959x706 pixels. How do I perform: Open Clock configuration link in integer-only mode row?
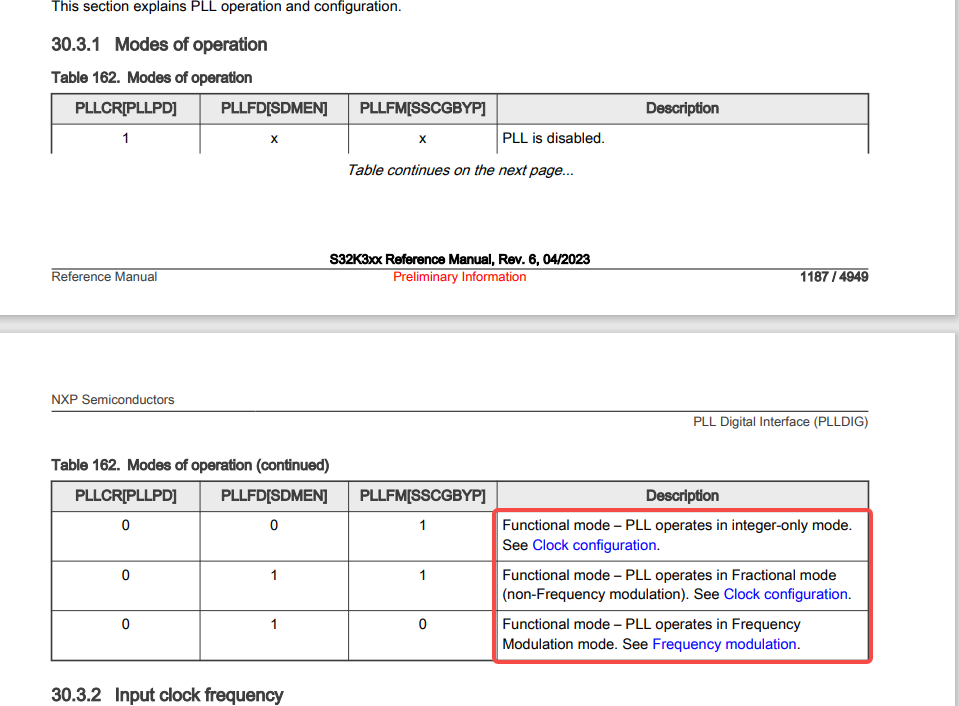pyautogui.click(x=594, y=545)
